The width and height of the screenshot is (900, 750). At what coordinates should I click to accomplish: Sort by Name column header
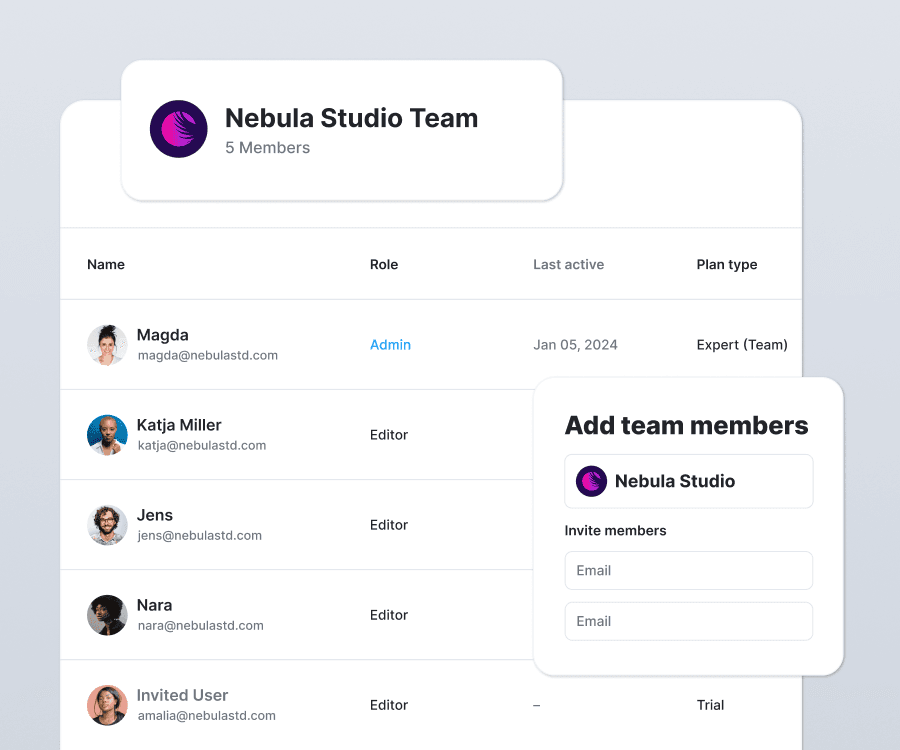[106, 265]
